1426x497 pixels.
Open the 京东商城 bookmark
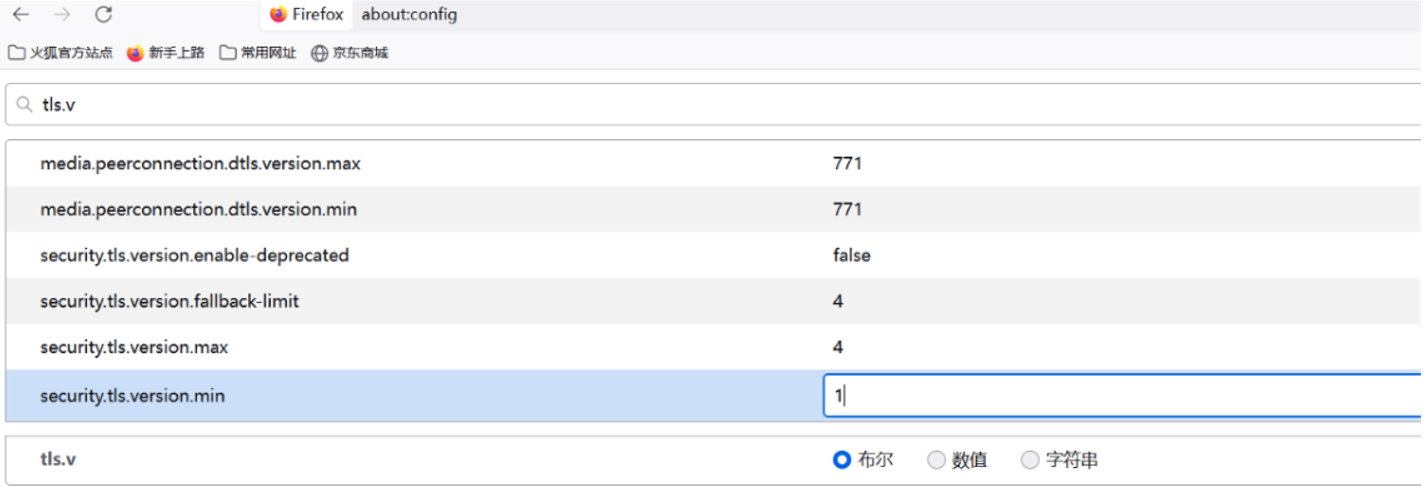click(x=349, y=53)
